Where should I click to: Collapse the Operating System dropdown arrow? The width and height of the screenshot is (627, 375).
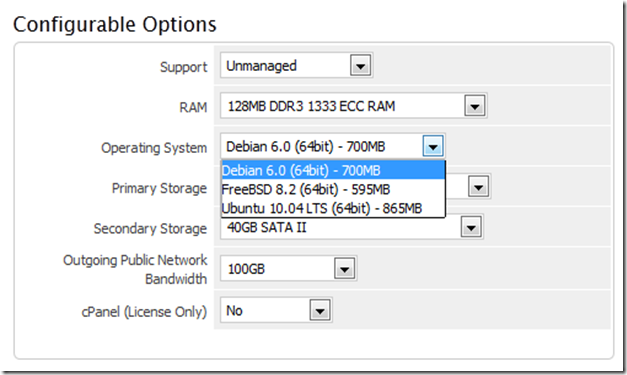(433, 146)
